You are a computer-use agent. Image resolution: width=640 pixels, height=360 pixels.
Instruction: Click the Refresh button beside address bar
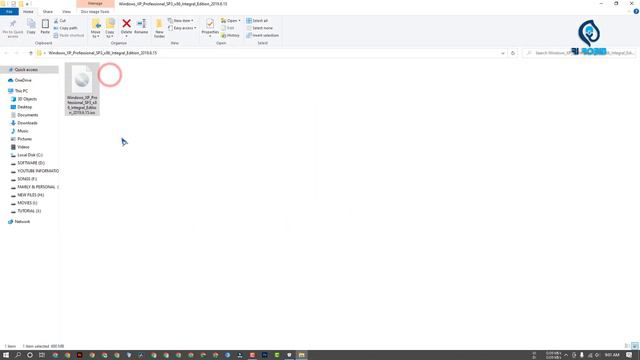pyautogui.click(x=513, y=53)
